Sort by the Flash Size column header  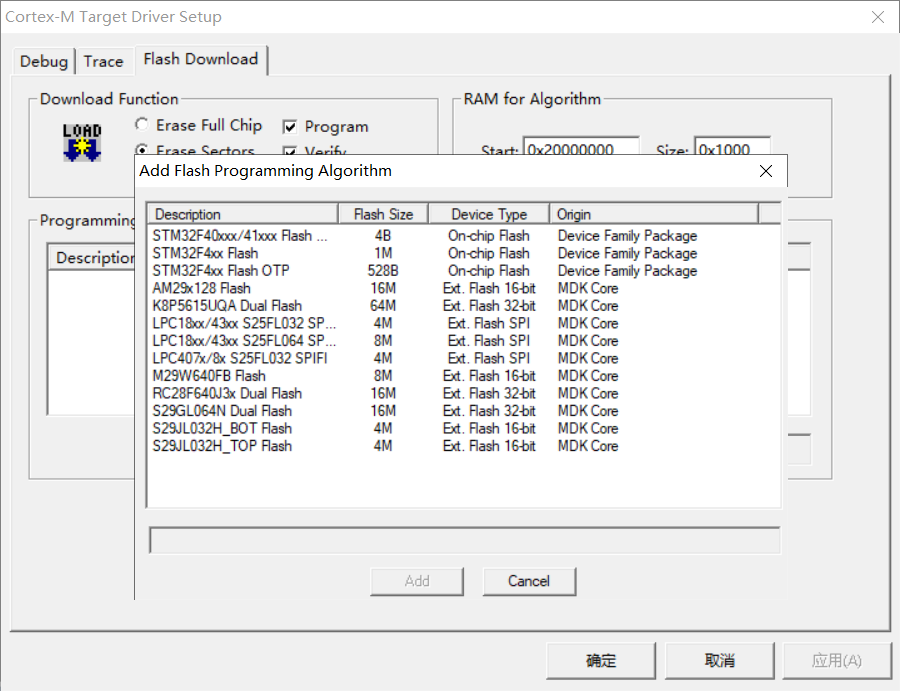click(383, 213)
